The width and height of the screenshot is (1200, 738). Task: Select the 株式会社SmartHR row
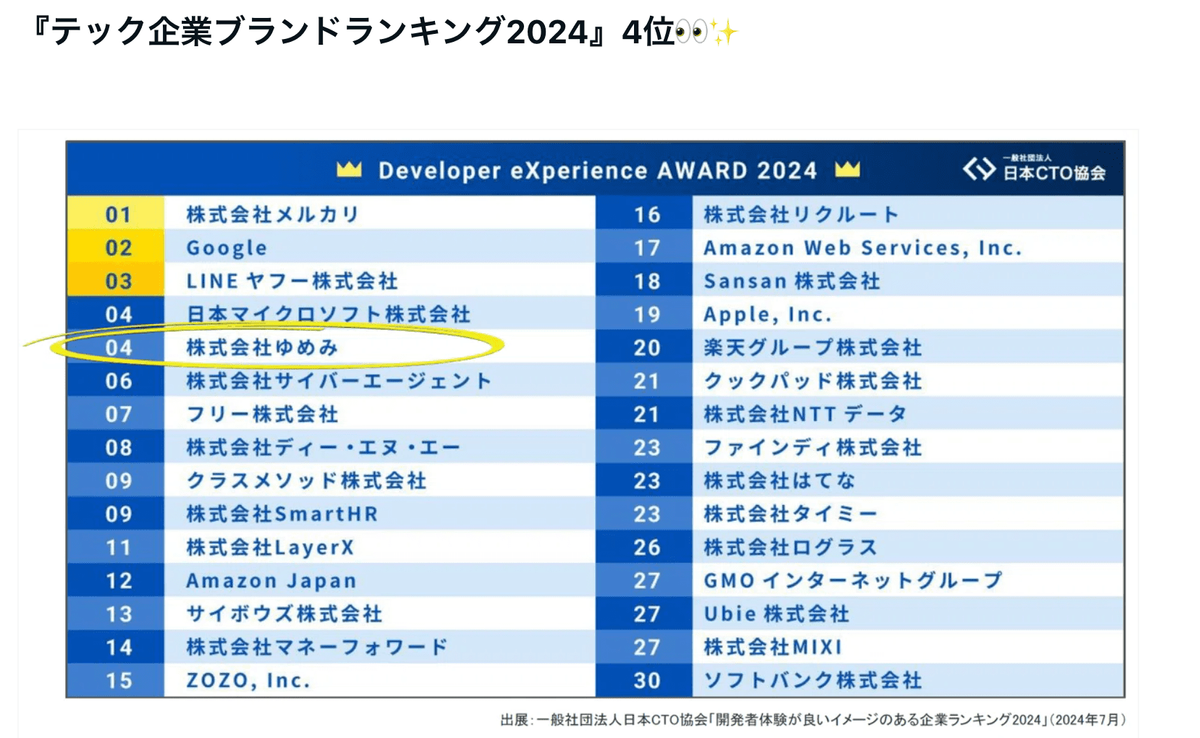(x=282, y=514)
